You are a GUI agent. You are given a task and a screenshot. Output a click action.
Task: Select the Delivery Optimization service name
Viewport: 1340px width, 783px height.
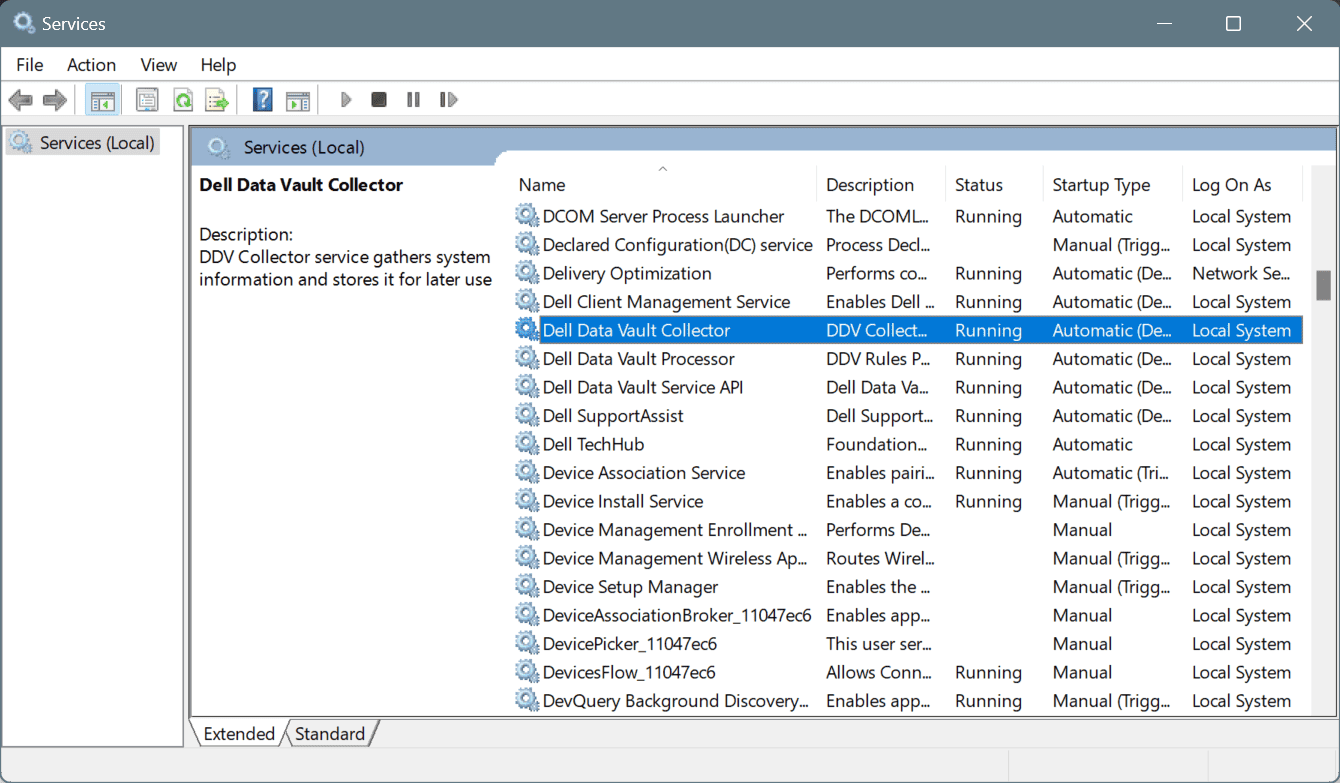click(x=627, y=273)
